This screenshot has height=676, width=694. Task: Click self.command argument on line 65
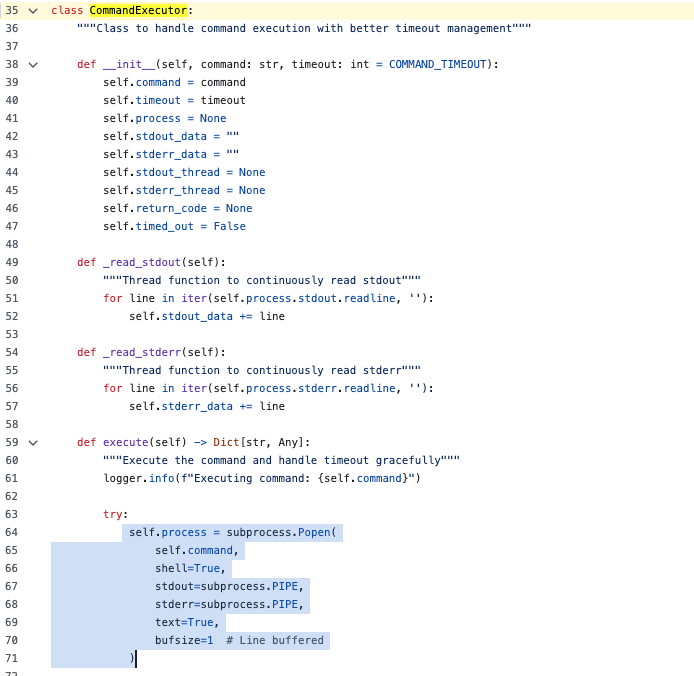pyautogui.click(x=194, y=550)
